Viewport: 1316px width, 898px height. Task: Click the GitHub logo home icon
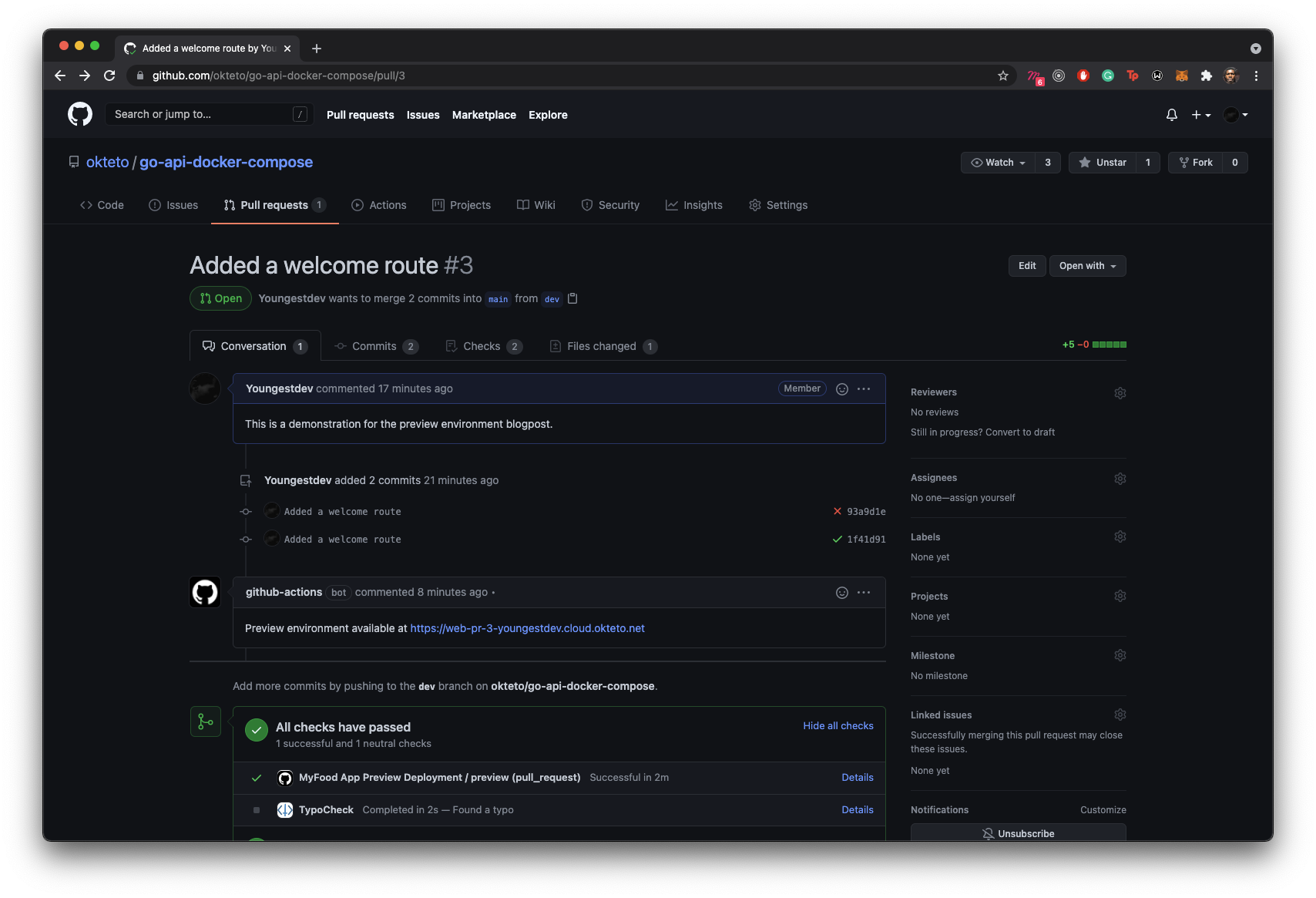pyautogui.click(x=80, y=114)
